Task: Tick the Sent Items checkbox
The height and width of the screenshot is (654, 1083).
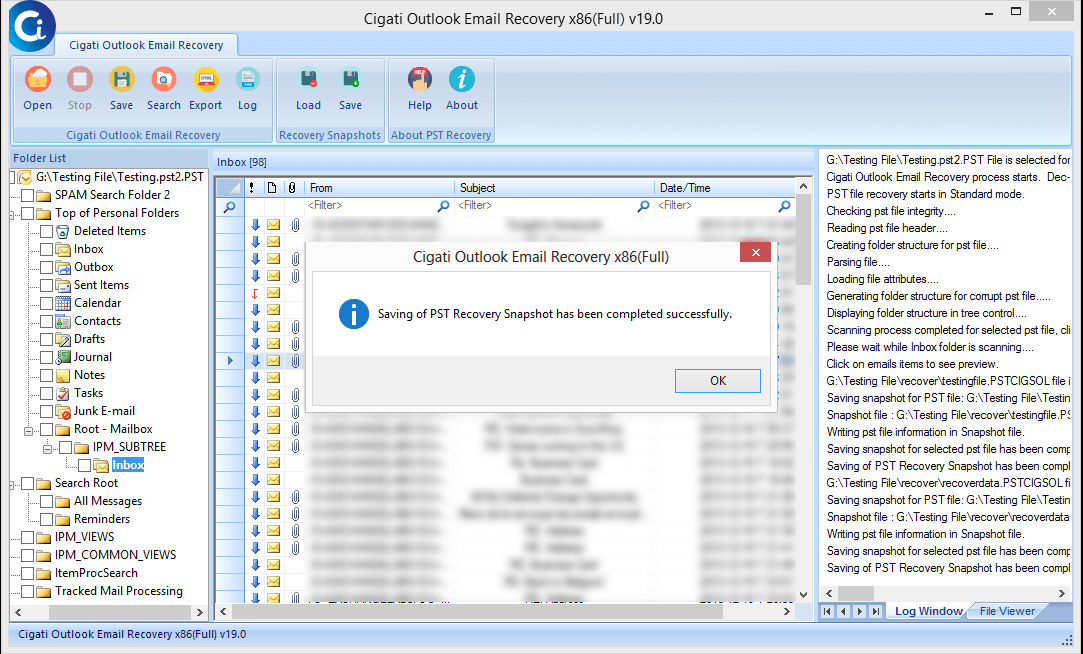Action: tap(46, 285)
